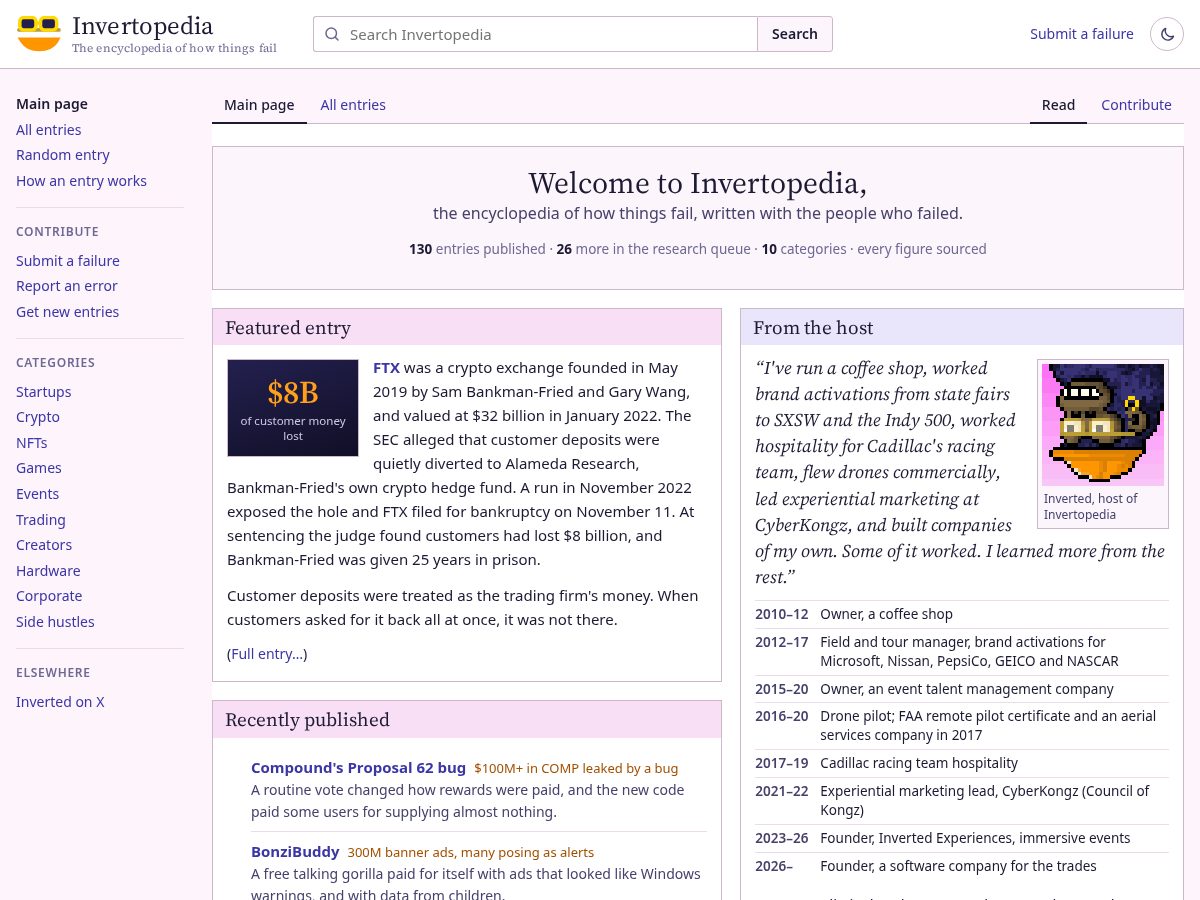Open a Random entry
This screenshot has width=1200, height=900.
pos(63,155)
